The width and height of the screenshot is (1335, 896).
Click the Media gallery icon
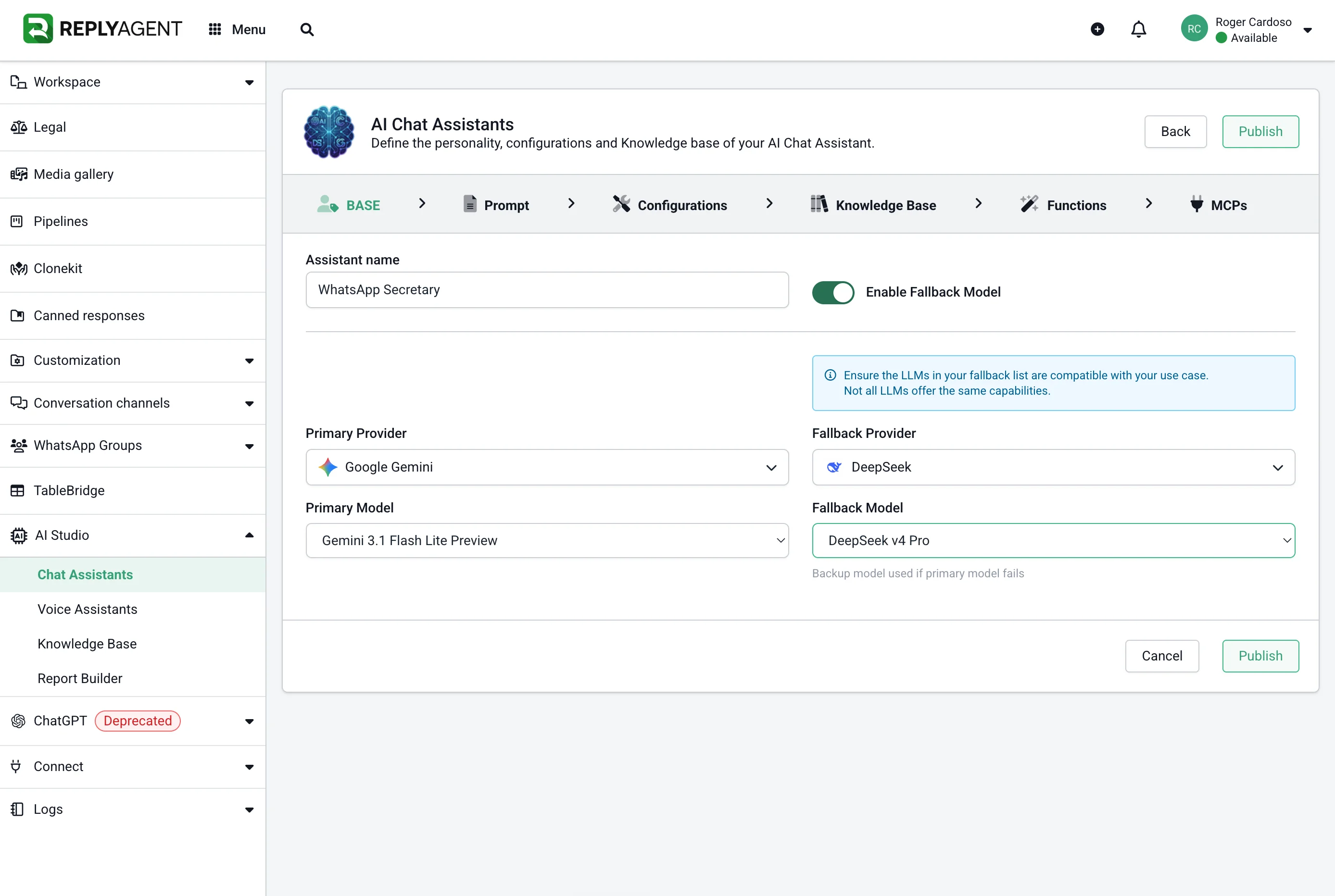click(18, 174)
